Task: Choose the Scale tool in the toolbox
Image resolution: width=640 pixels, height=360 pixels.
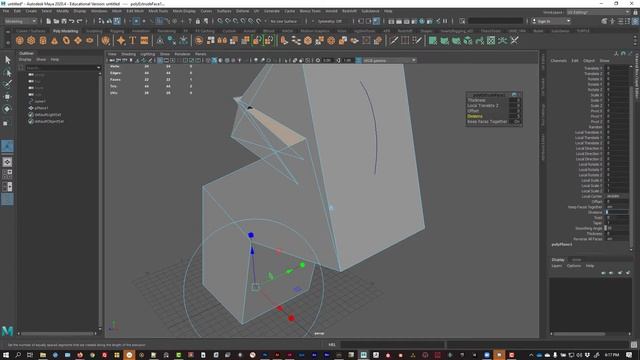Action: tap(6, 123)
